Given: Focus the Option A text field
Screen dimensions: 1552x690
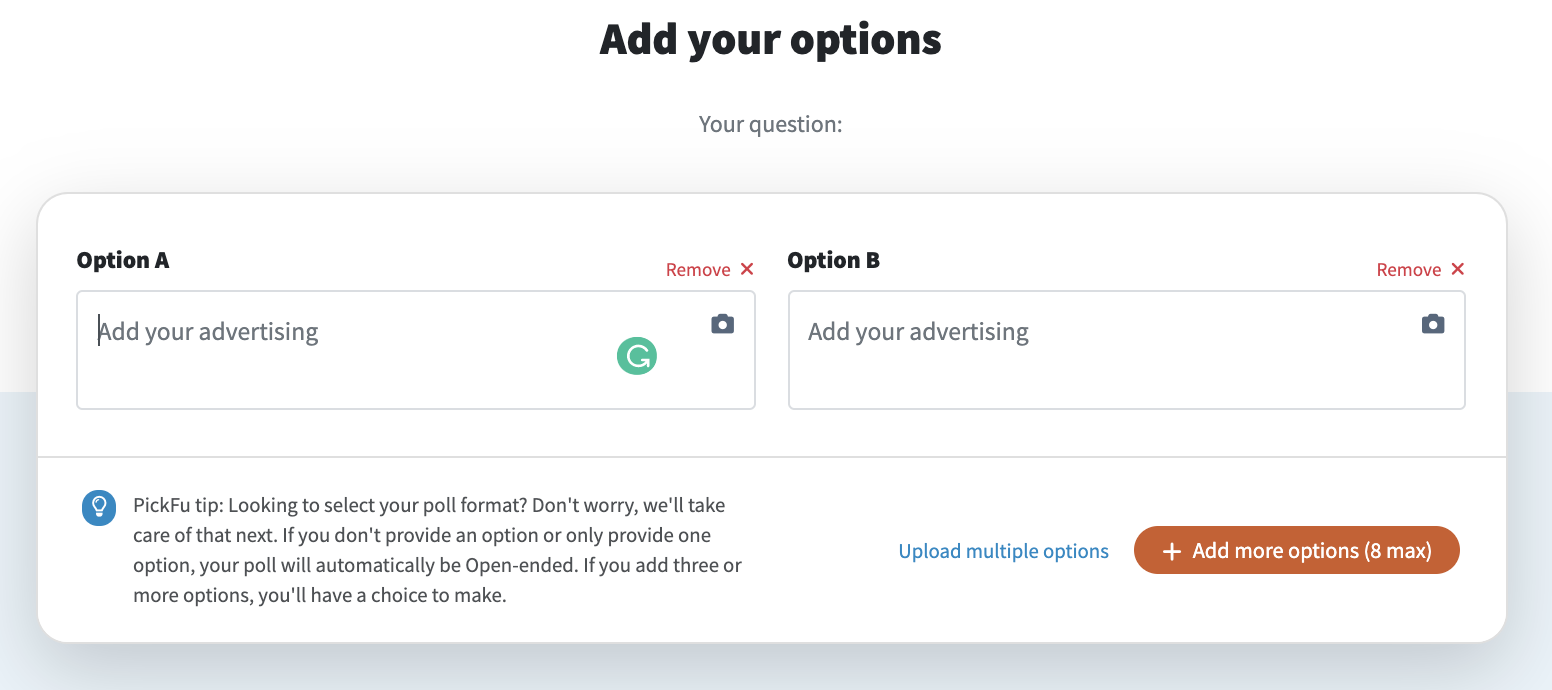Looking at the screenshot, I should click(416, 350).
